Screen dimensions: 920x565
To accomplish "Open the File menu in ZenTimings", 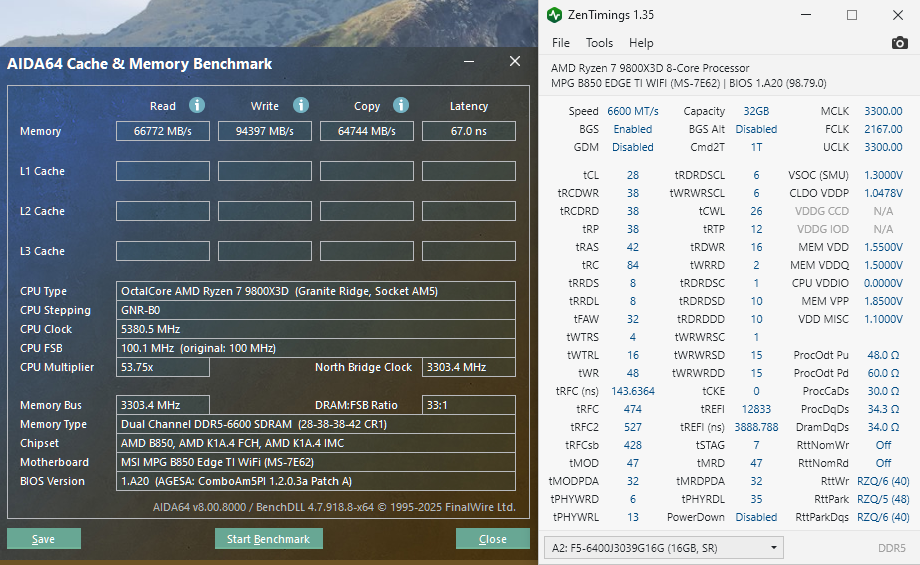I will coord(560,43).
